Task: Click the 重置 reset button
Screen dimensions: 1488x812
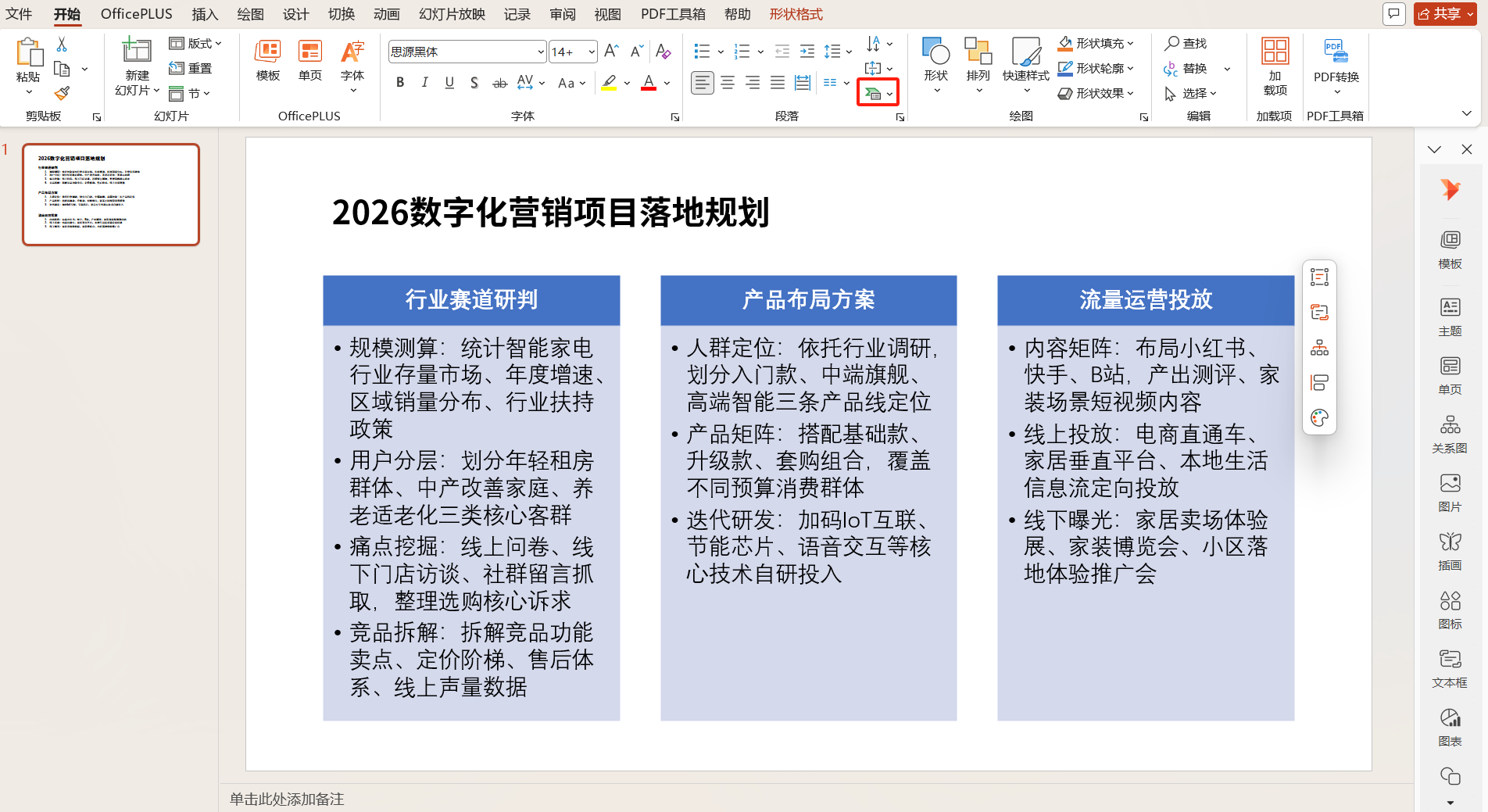Action: [191, 69]
